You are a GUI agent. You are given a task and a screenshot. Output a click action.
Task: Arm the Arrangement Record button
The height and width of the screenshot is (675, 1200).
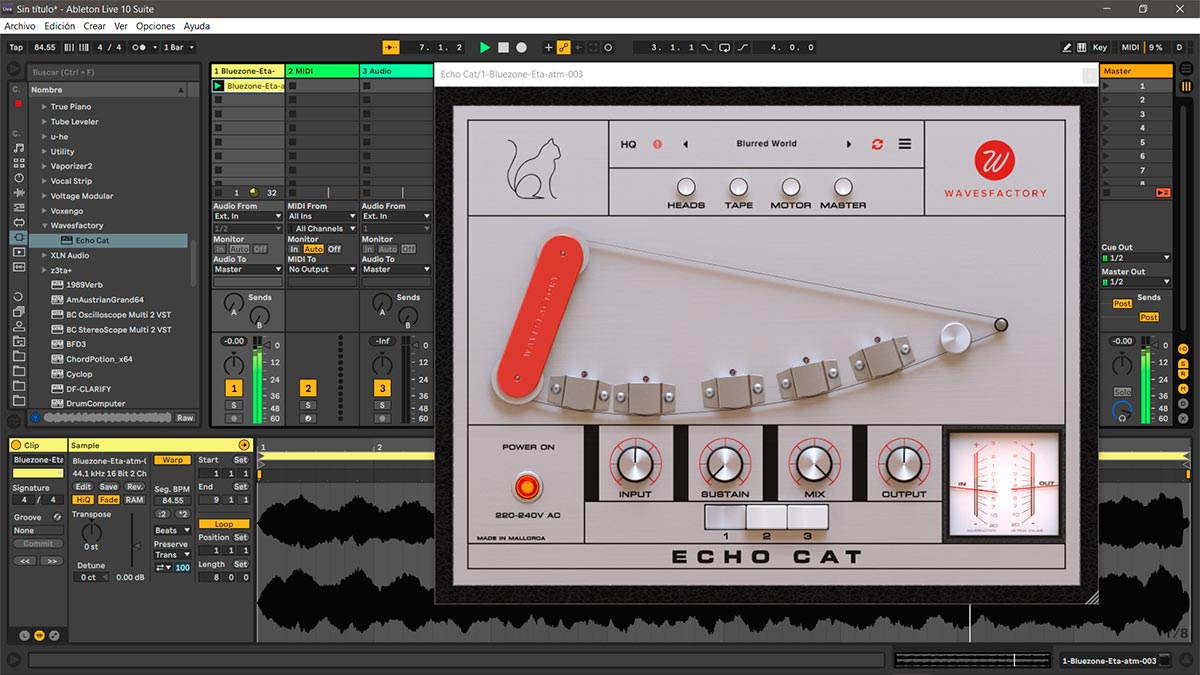click(x=522, y=47)
